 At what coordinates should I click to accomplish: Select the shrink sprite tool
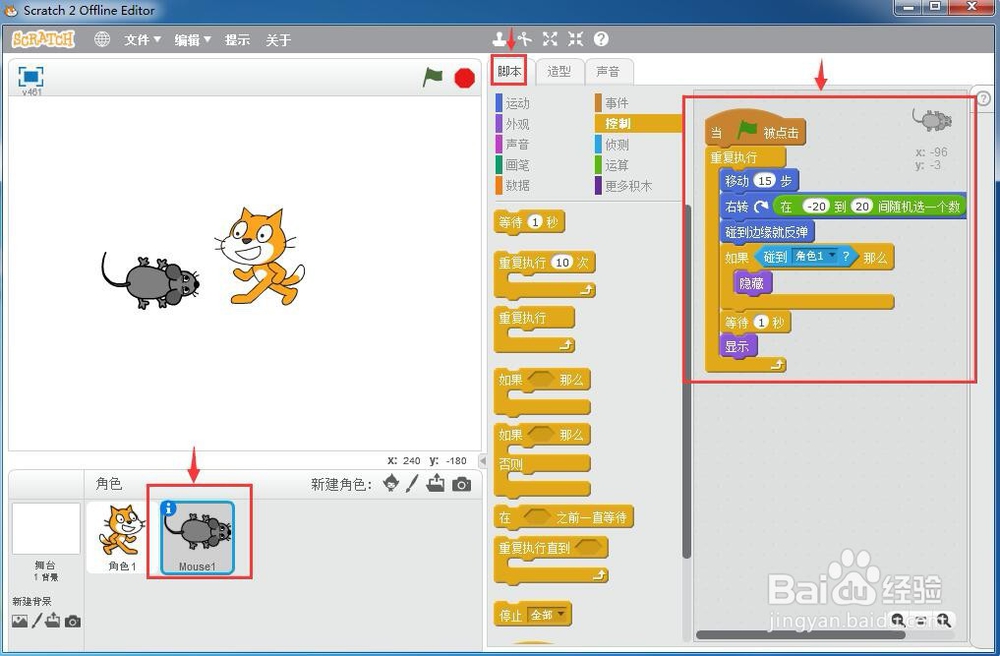coord(575,40)
